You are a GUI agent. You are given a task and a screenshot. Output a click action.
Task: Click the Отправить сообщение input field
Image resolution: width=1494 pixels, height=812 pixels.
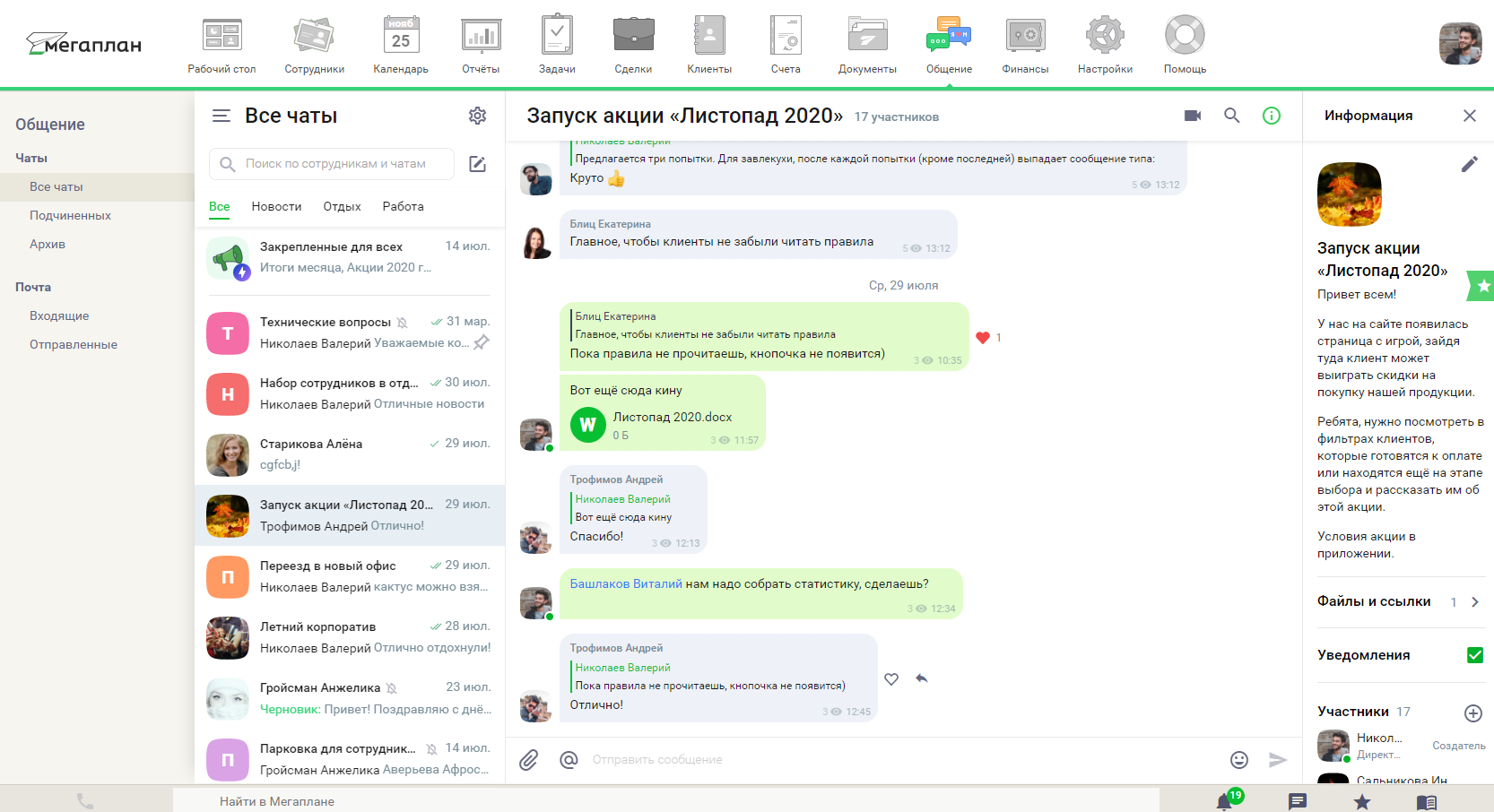(901, 760)
